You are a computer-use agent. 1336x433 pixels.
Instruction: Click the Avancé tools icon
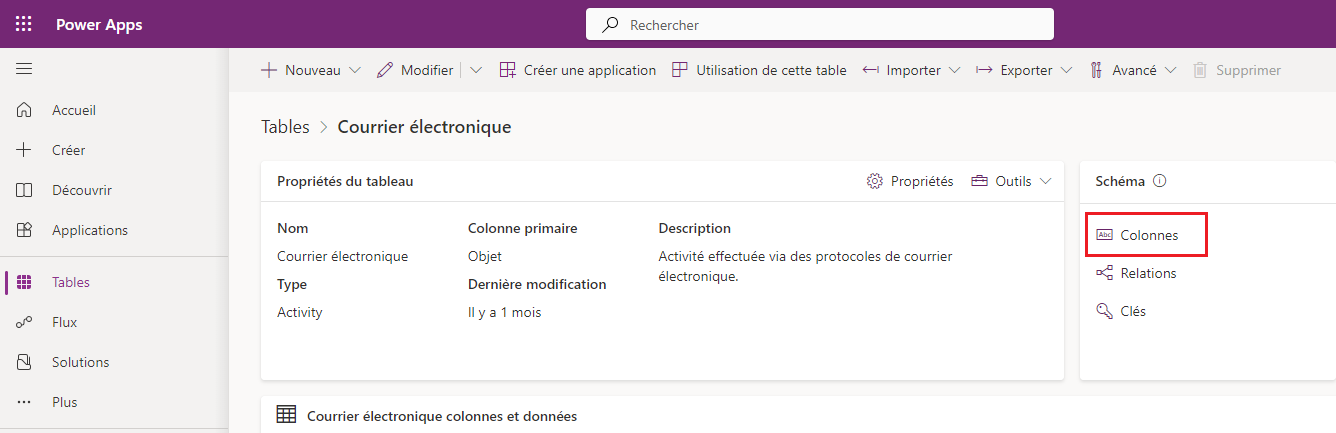pos(1096,70)
